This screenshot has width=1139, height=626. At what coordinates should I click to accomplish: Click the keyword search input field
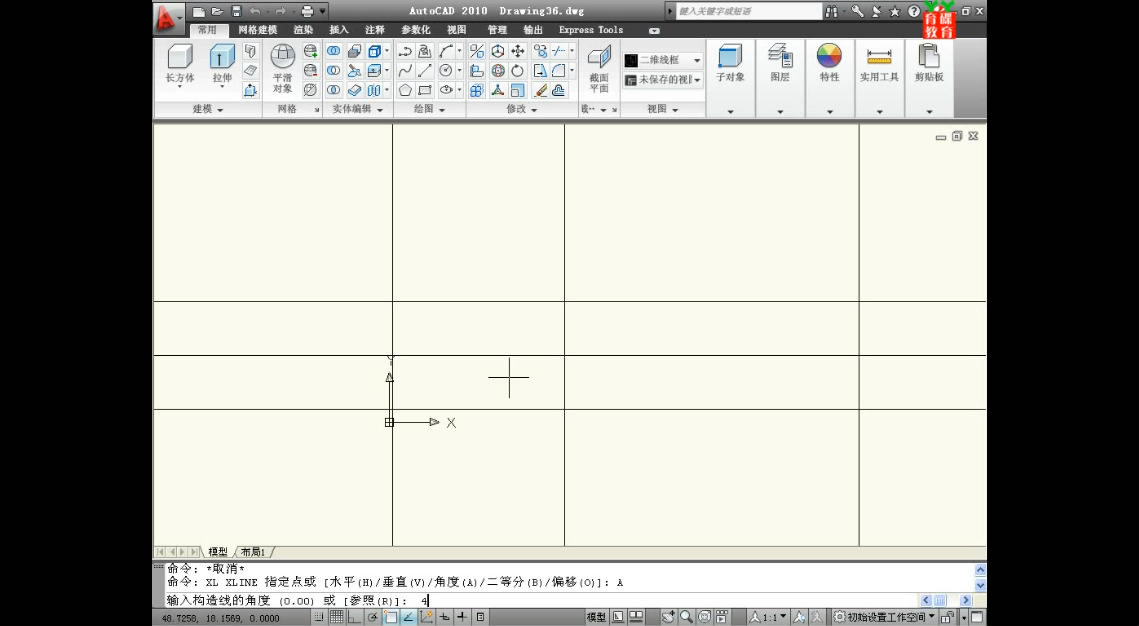pos(748,11)
